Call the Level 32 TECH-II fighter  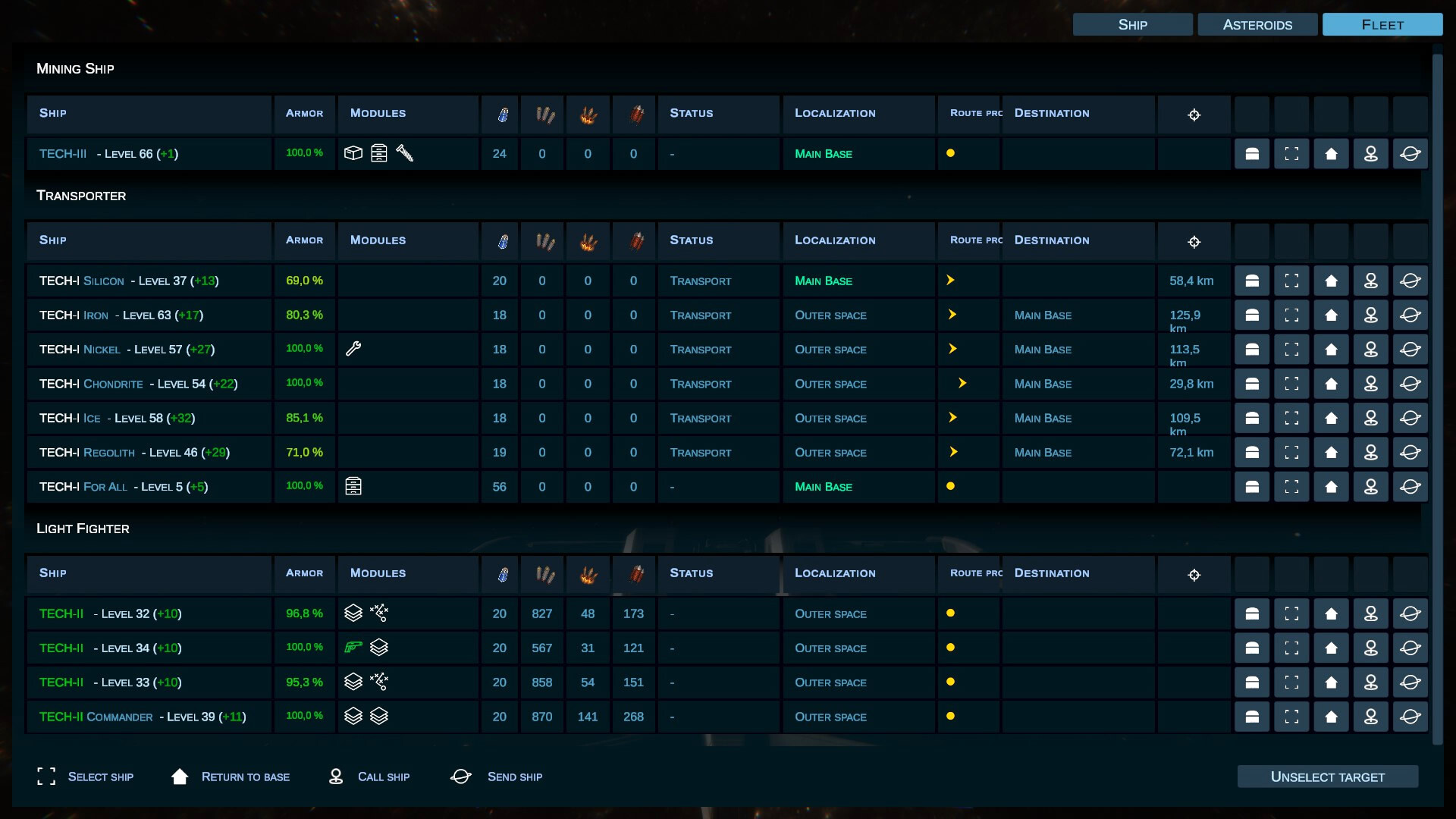click(1370, 613)
